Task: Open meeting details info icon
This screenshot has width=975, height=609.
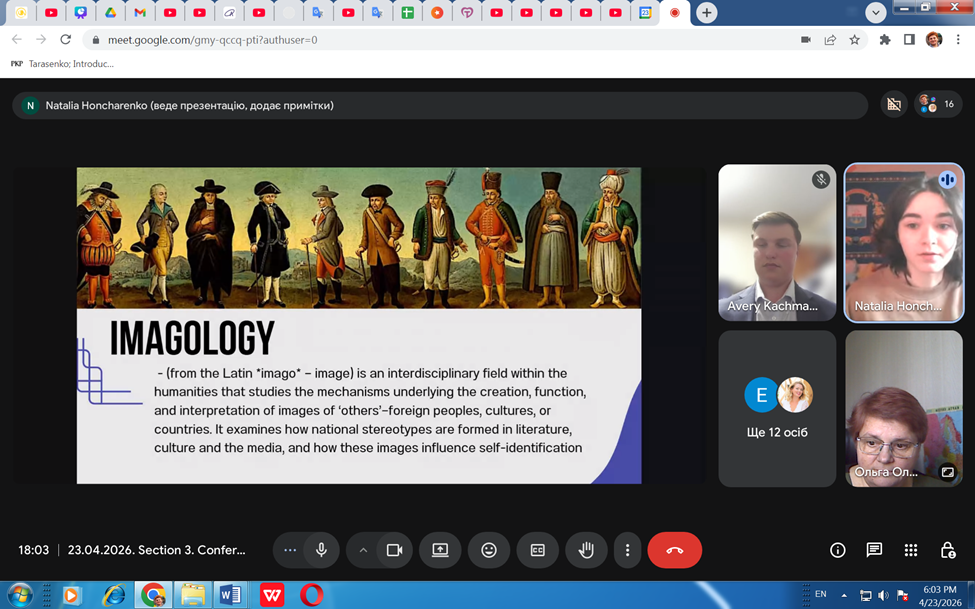Action: click(x=838, y=550)
